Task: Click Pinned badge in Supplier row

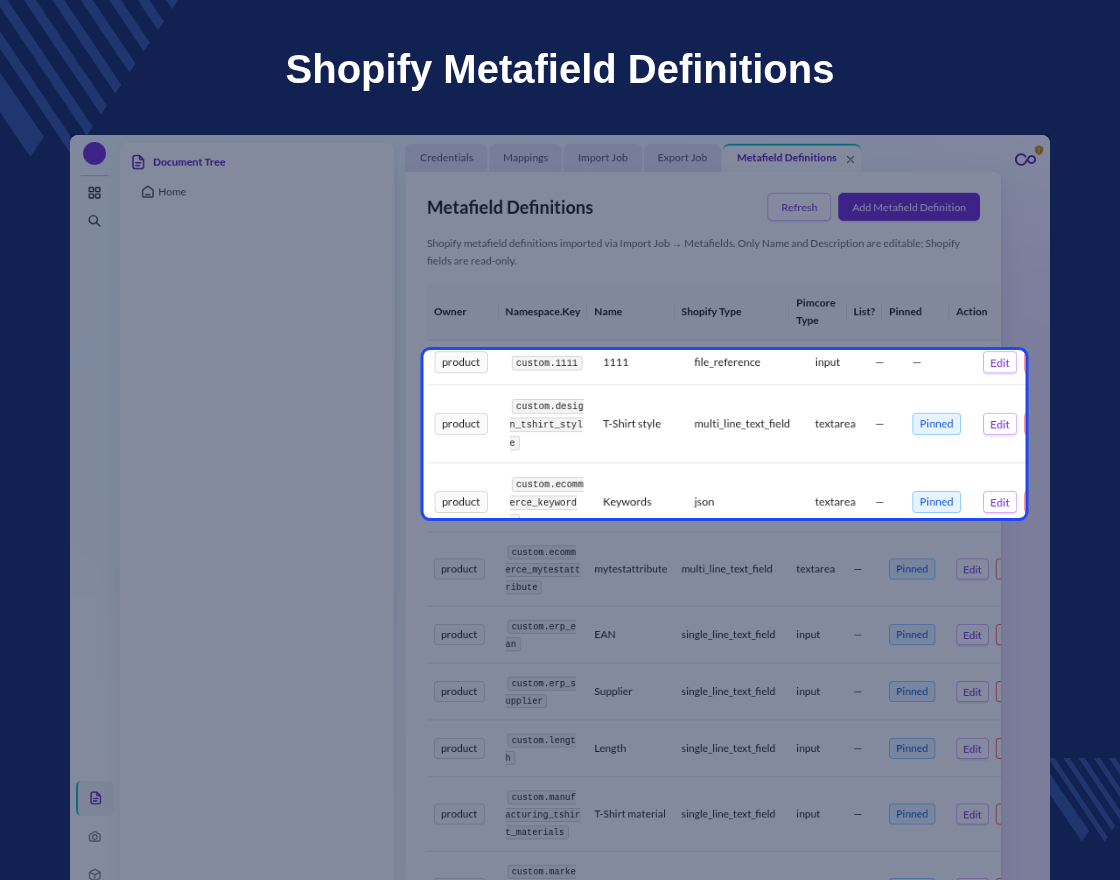Action: click(x=912, y=691)
